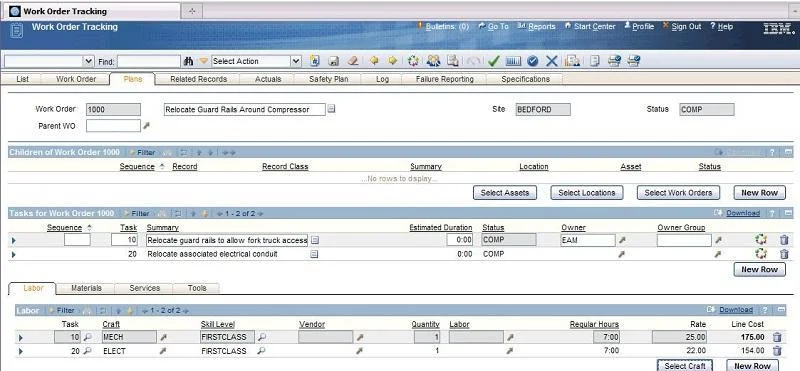
Task: Download the Tasks table data
Action: [x=743, y=213]
